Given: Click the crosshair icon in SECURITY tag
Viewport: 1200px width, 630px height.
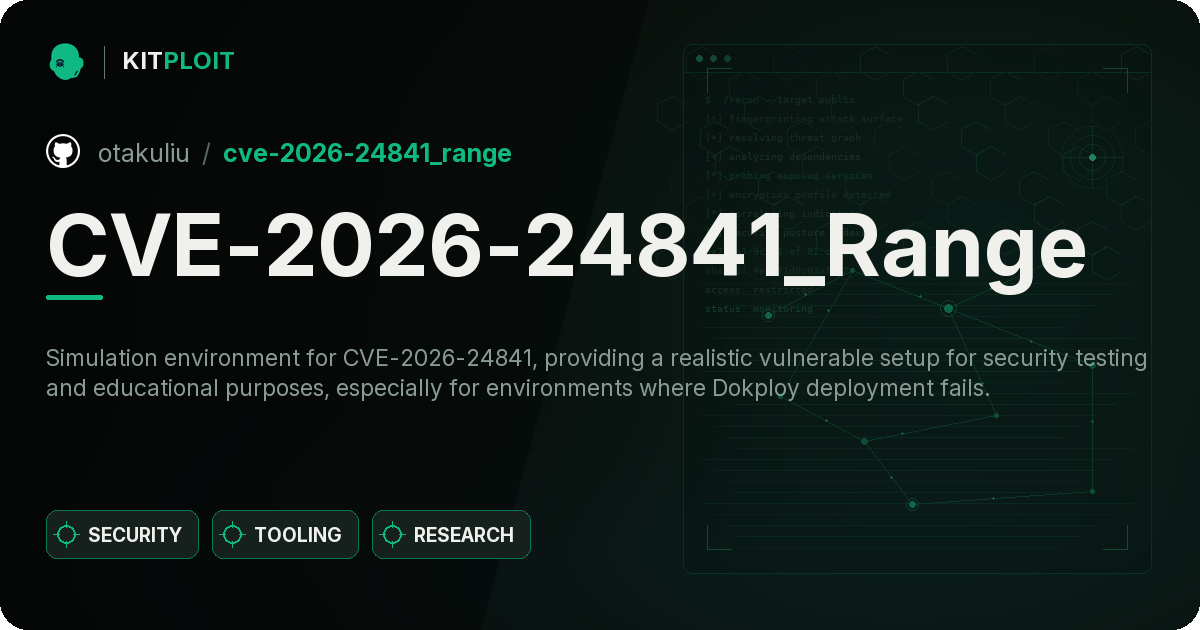Looking at the screenshot, I should (x=67, y=535).
